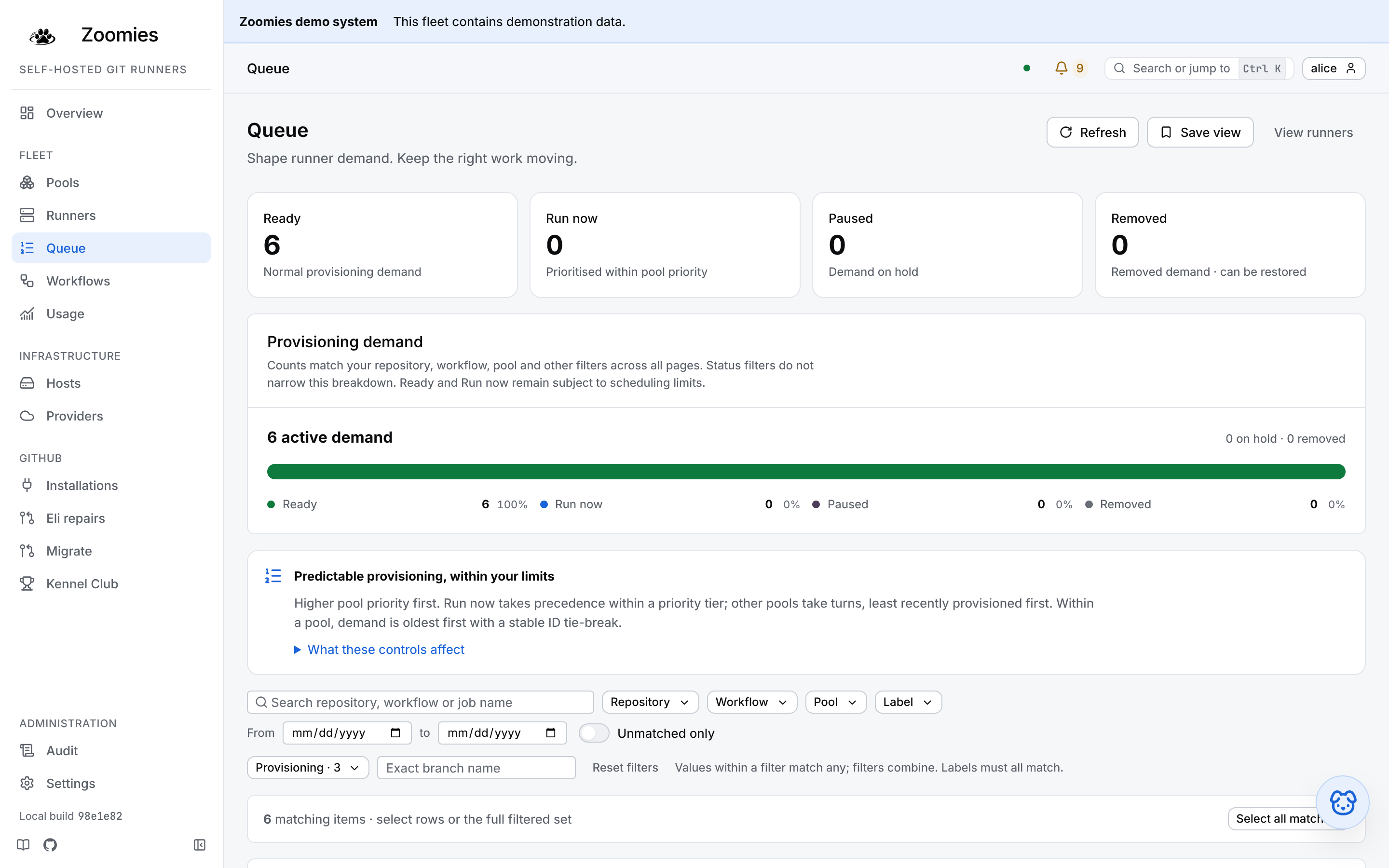Screen dimensions: 1389x868
Task: Go to Overview in the sidebar
Action: [x=111, y=113]
